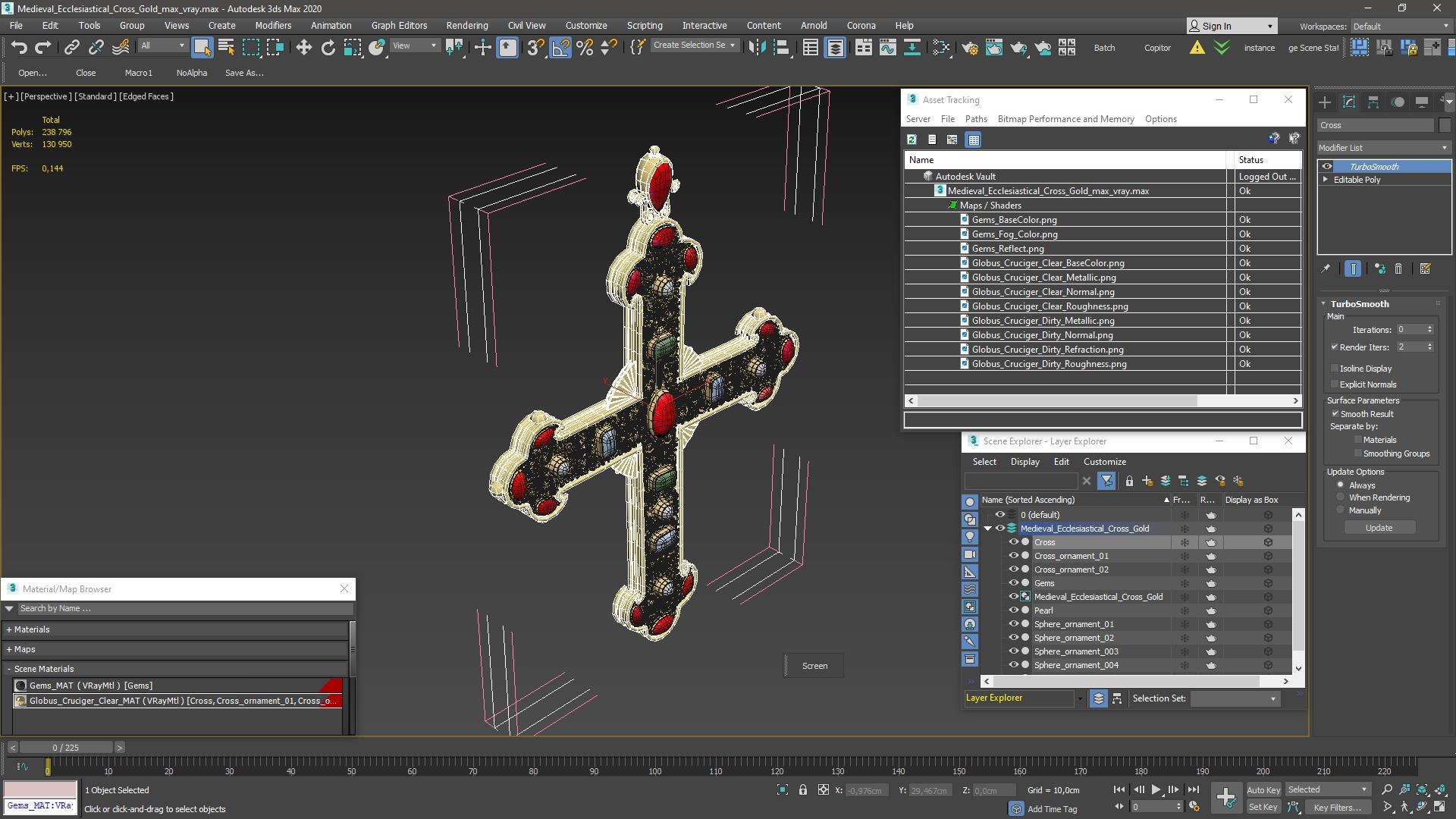The height and width of the screenshot is (819, 1456).
Task: Toggle Selection Lock icon in status bar
Action: coord(803,789)
